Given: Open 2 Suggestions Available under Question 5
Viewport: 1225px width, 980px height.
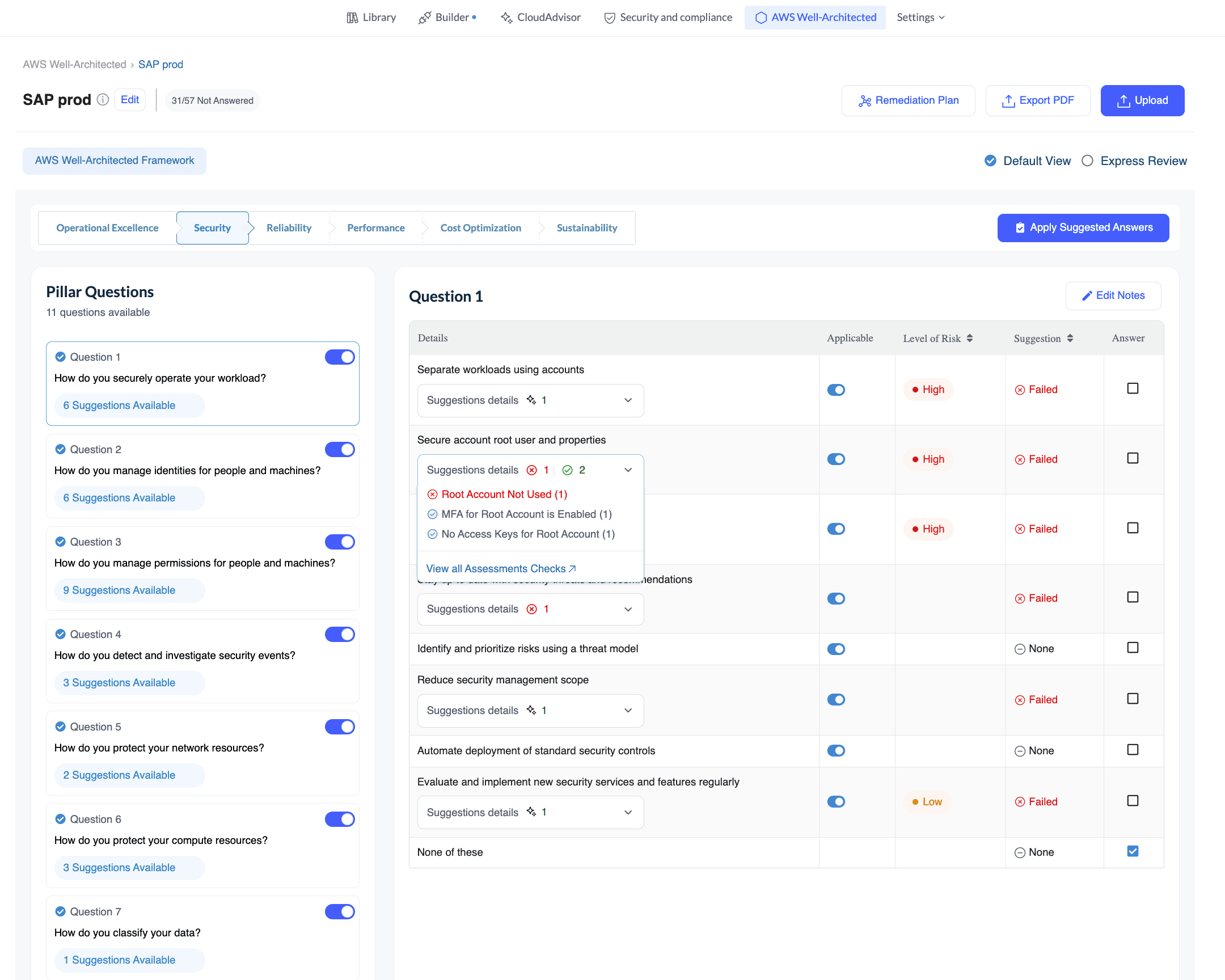Looking at the screenshot, I should (129, 775).
